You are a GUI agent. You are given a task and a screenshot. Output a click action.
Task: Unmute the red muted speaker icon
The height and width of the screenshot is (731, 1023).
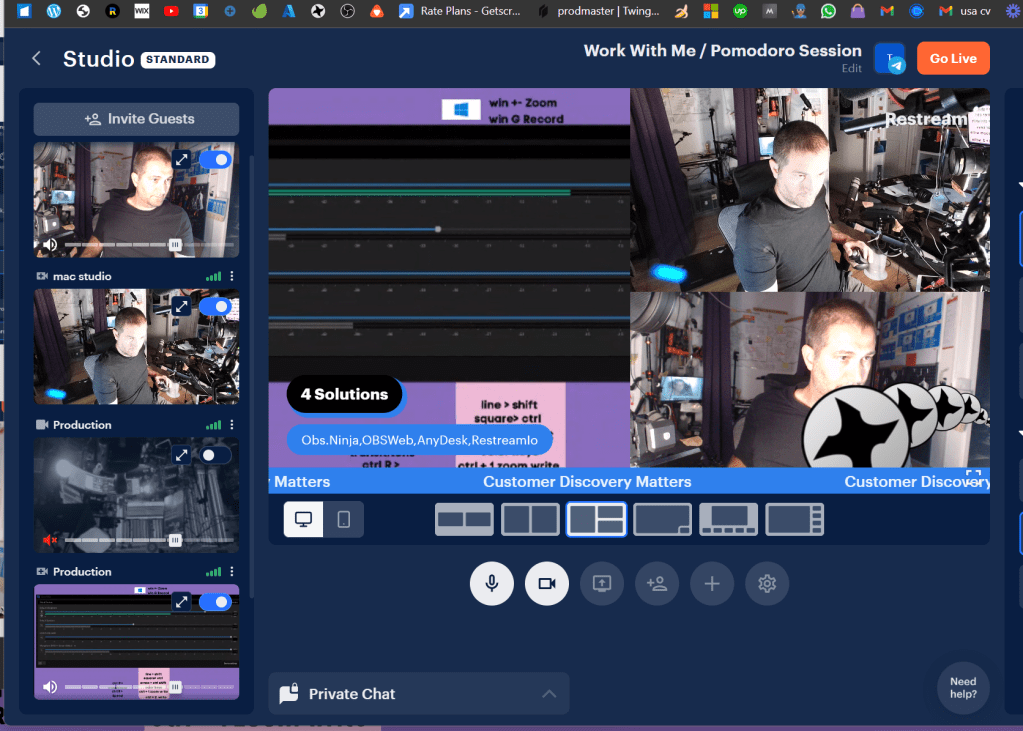(x=50, y=540)
